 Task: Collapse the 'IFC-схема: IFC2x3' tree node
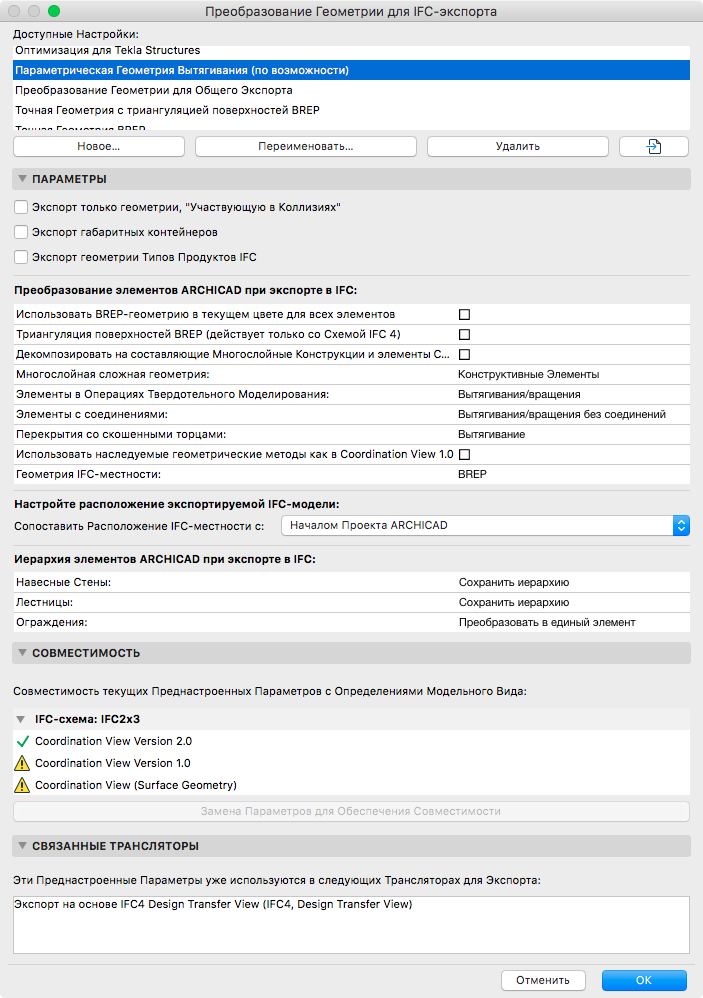[22, 719]
